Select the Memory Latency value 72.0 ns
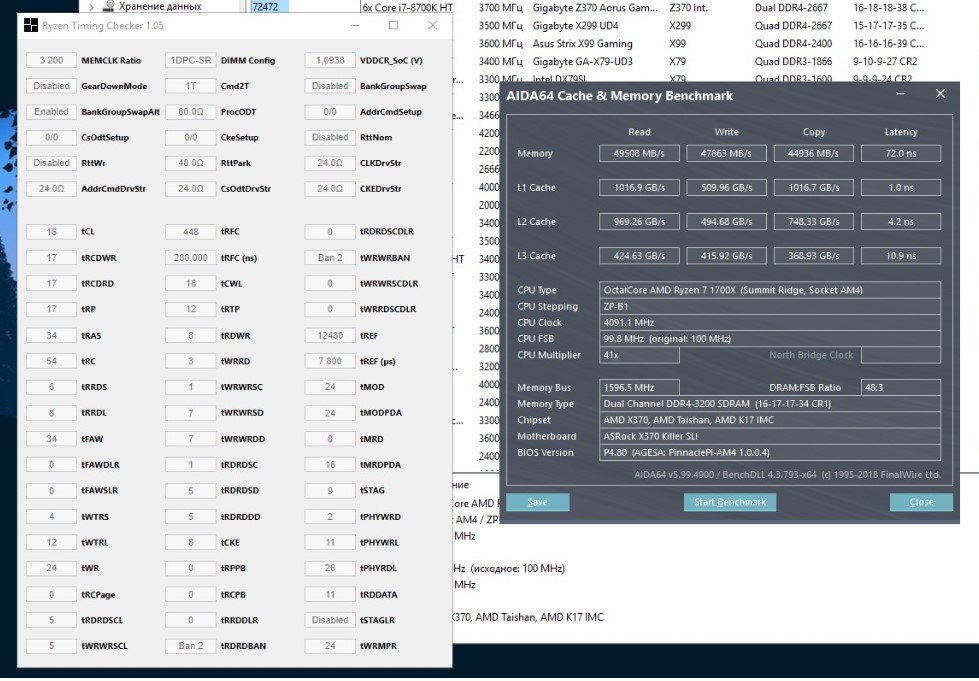 click(901, 154)
